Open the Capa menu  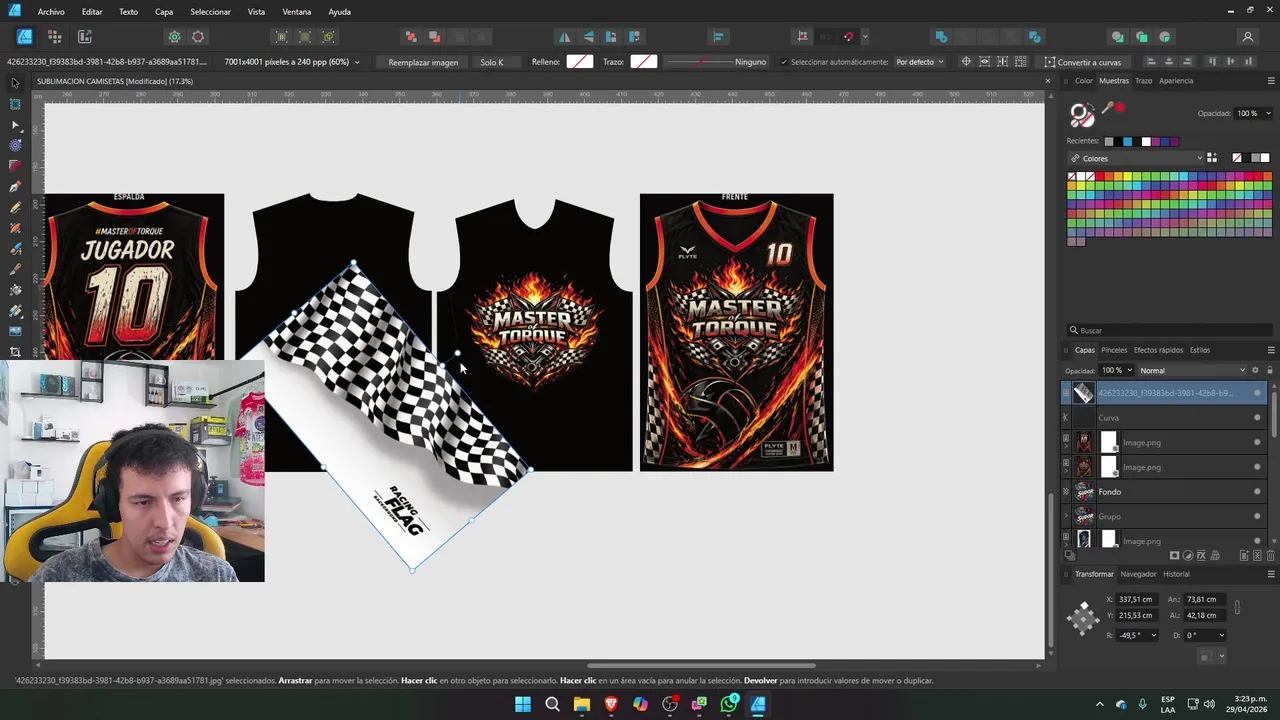coord(164,12)
